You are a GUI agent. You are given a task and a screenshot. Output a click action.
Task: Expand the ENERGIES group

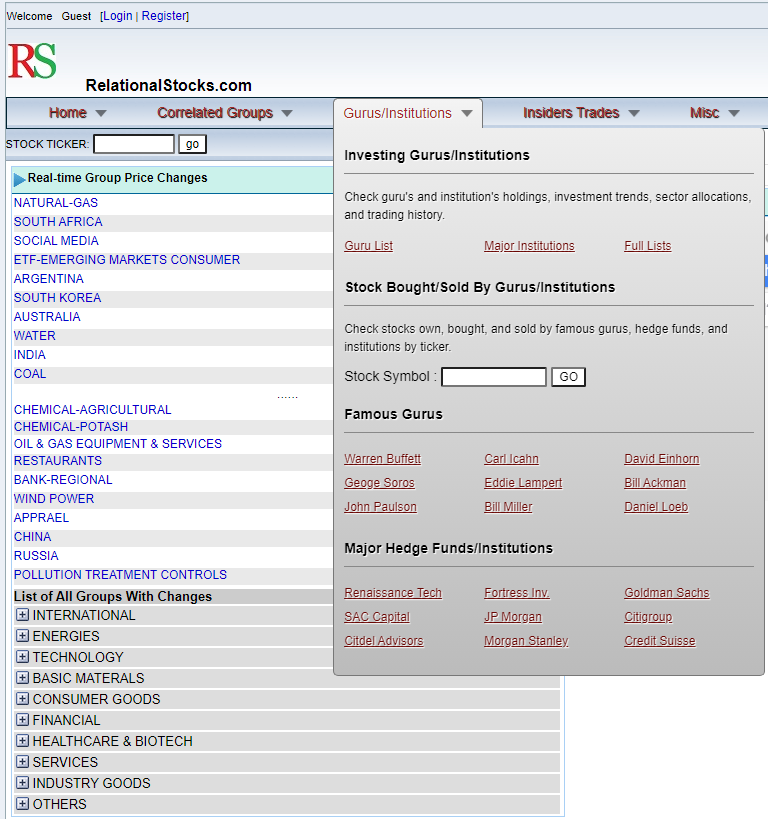pos(22,636)
